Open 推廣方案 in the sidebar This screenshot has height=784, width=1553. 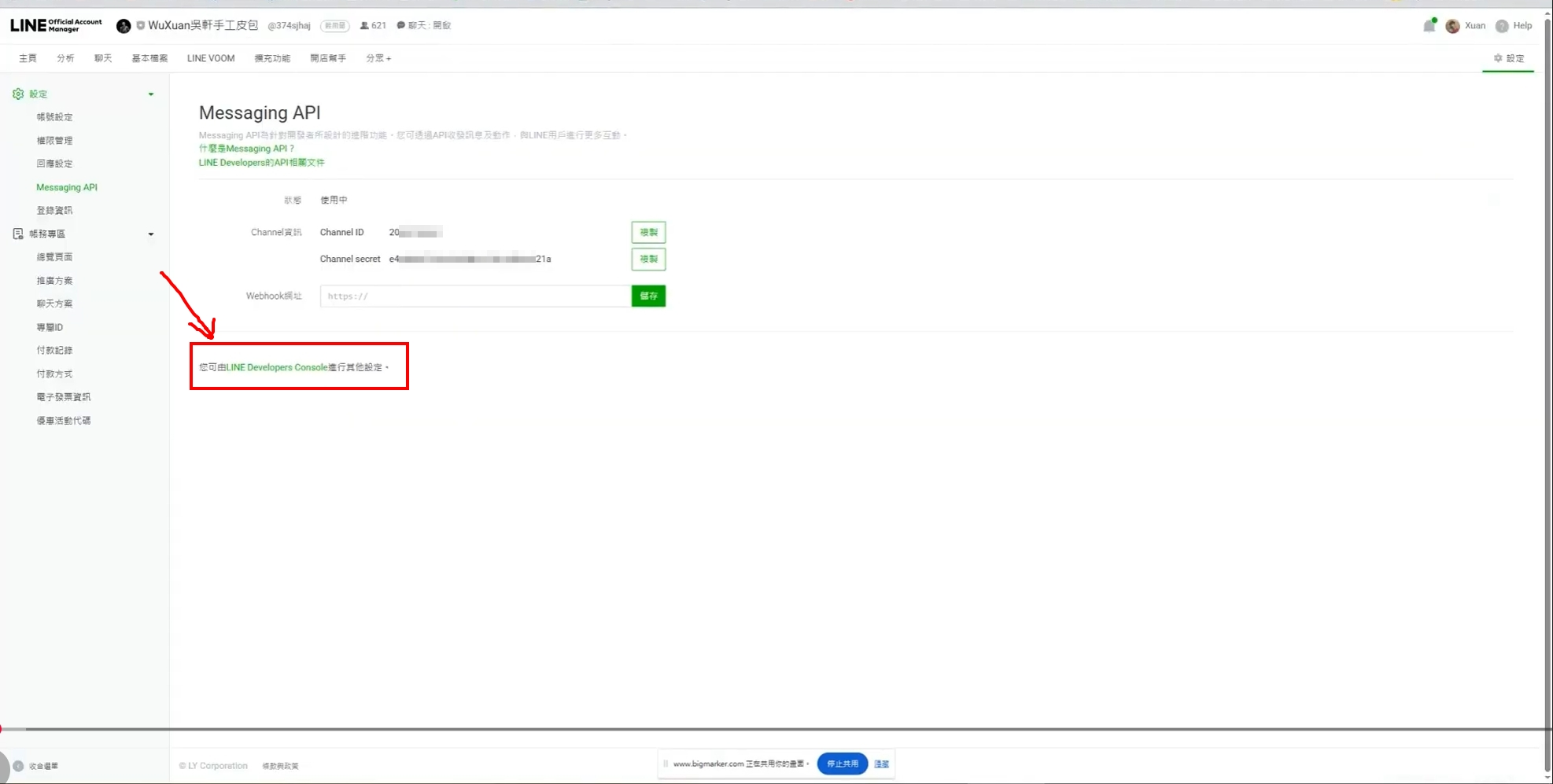pyautogui.click(x=54, y=281)
